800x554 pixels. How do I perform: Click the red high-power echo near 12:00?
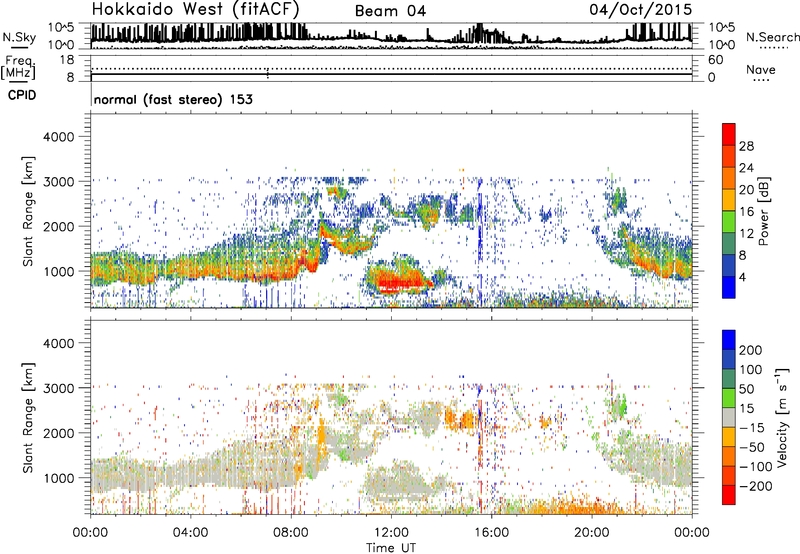(401, 281)
